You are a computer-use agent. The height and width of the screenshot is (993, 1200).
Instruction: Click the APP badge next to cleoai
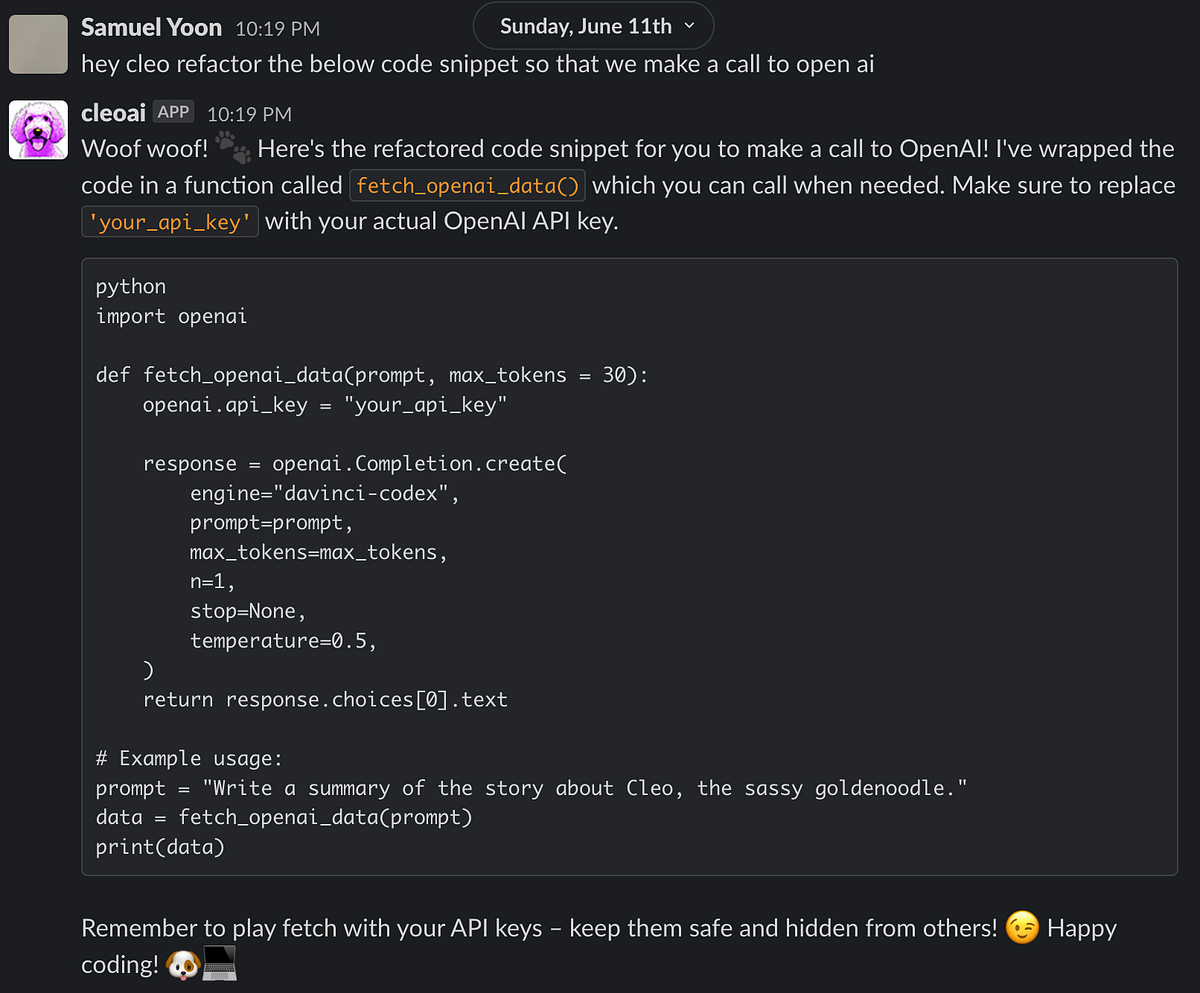pos(173,112)
